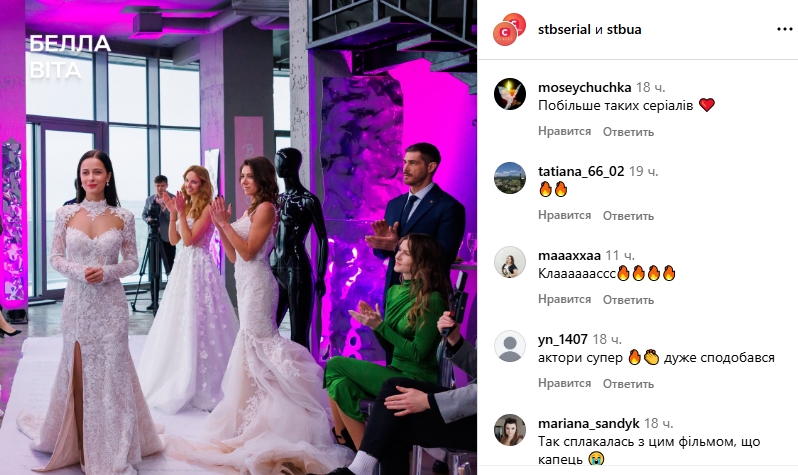This screenshot has height=475, width=798.
Task: Open the stbua account link
Action: (624, 30)
